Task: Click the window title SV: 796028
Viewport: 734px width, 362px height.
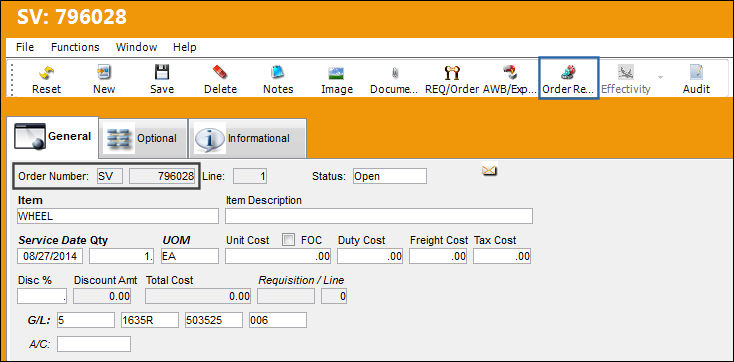Action: pyautogui.click(x=72, y=18)
